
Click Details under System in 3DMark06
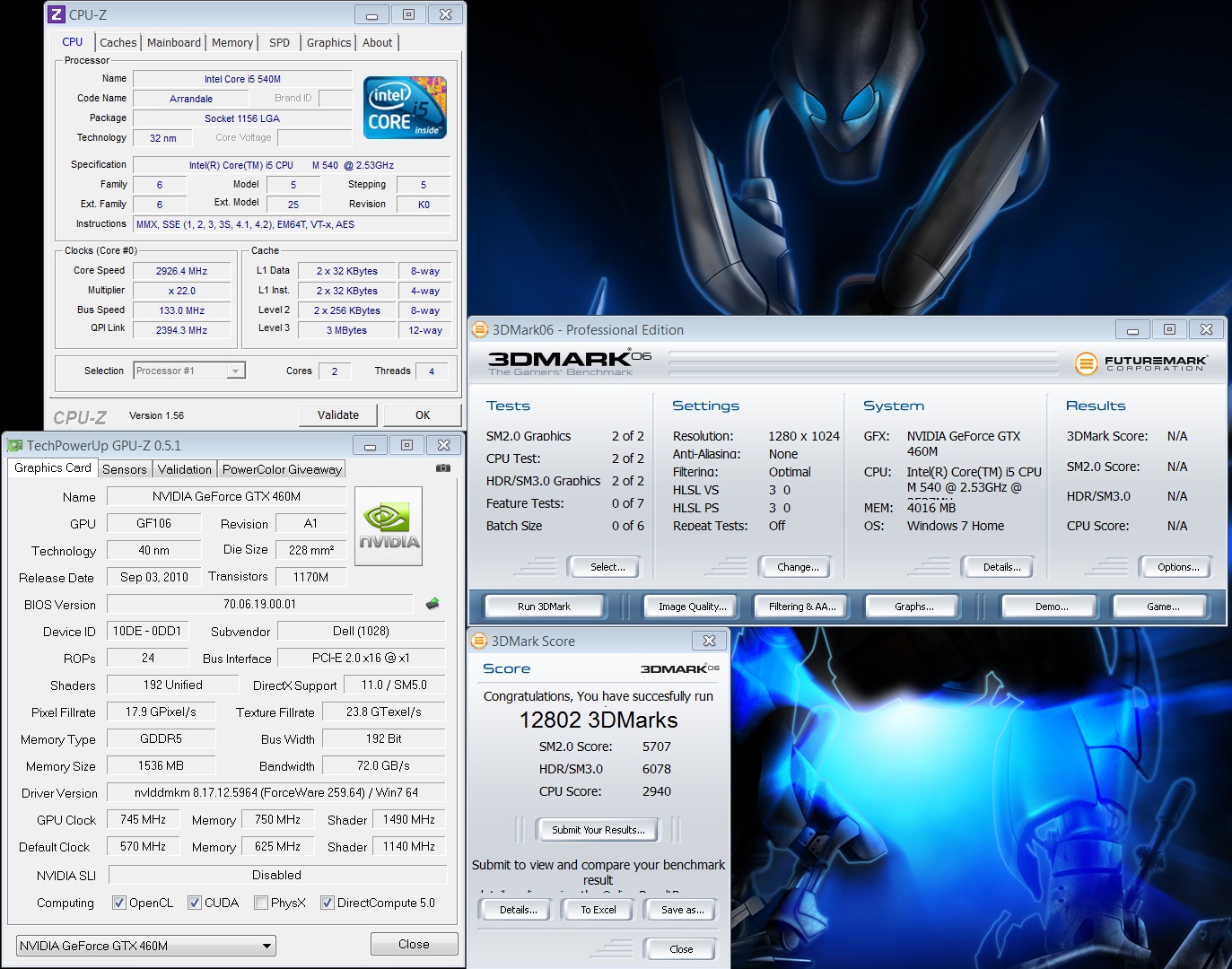1001,567
